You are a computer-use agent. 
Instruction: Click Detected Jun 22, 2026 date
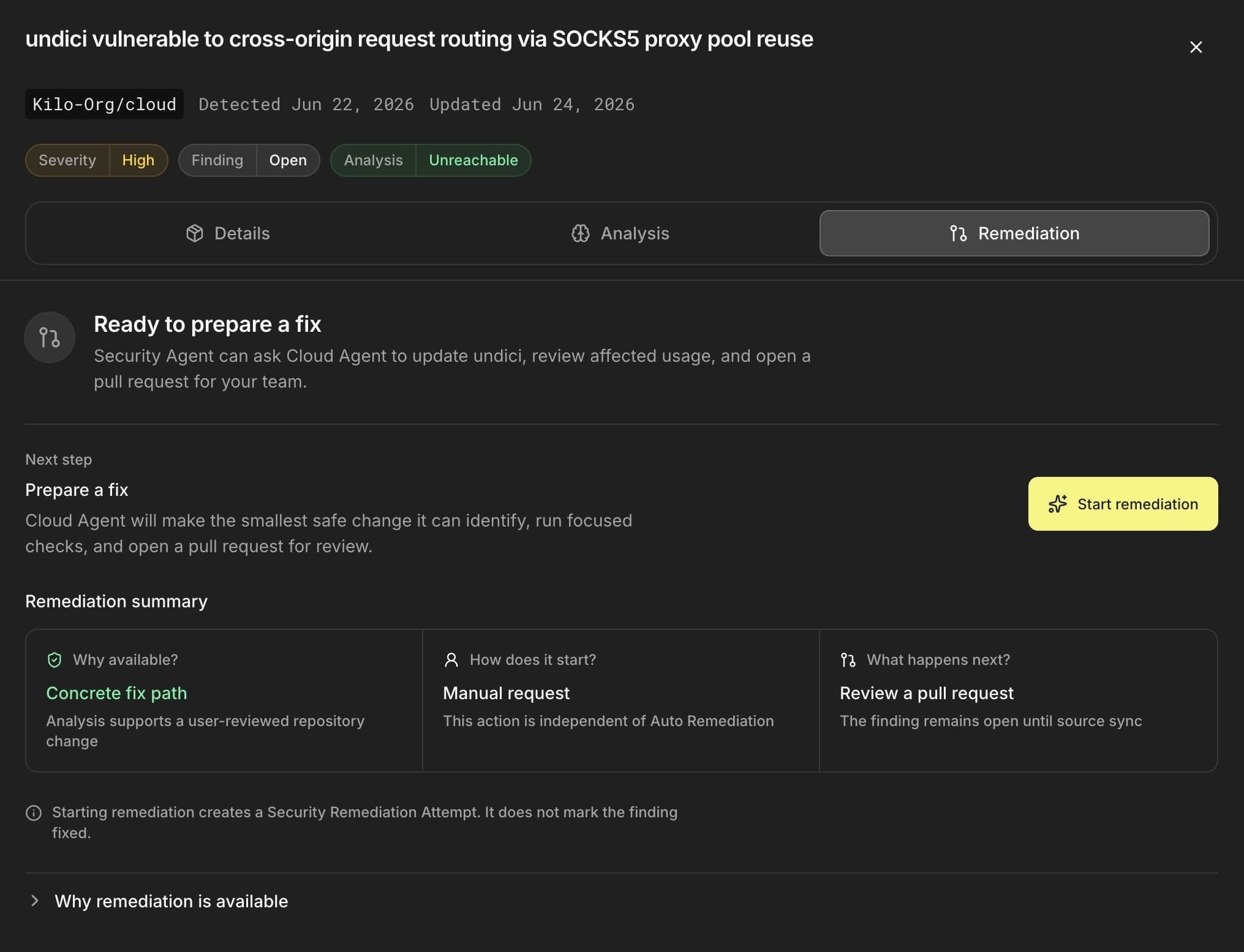point(306,104)
